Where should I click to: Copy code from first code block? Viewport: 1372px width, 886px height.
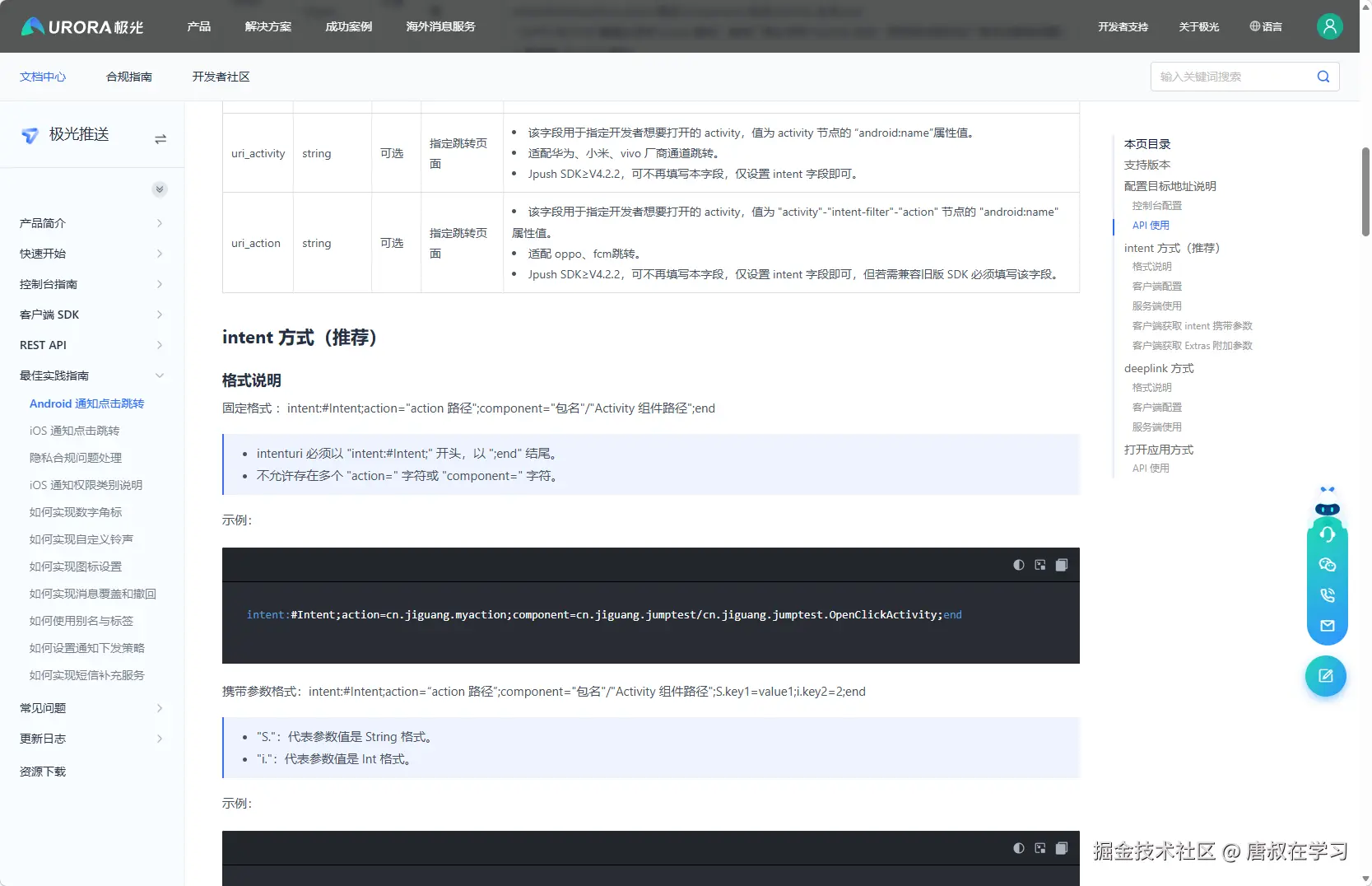[x=1062, y=565]
